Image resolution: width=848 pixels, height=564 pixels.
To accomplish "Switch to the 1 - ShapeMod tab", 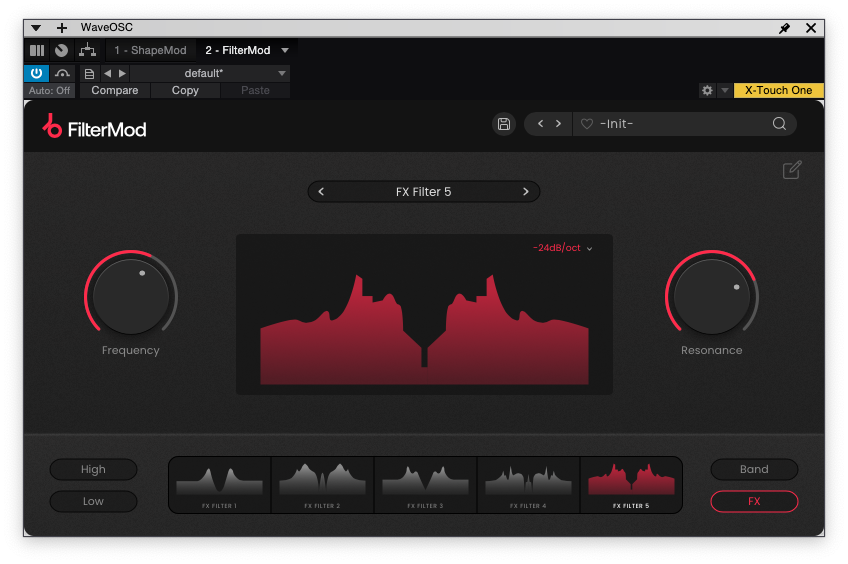I will click(x=150, y=50).
